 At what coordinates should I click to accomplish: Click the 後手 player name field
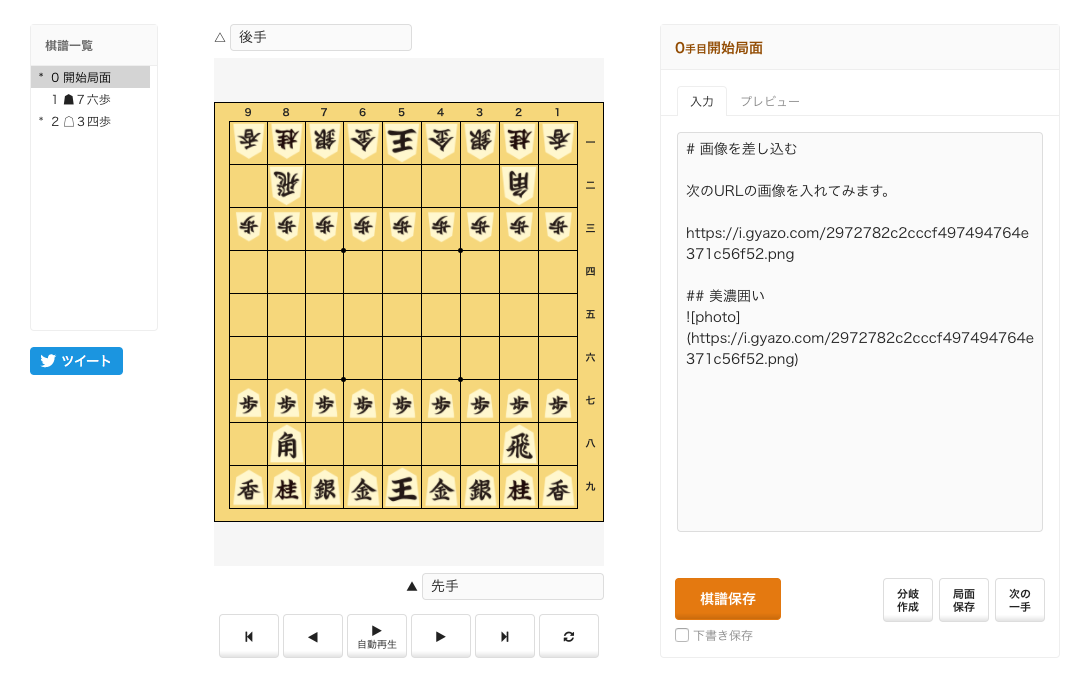tap(320, 37)
